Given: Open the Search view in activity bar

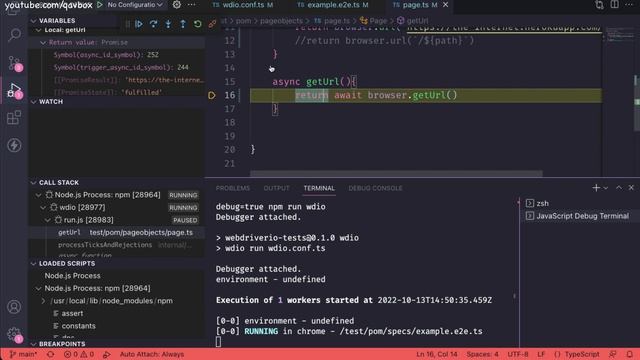Looking at the screenshot, I should pos(14,35).
